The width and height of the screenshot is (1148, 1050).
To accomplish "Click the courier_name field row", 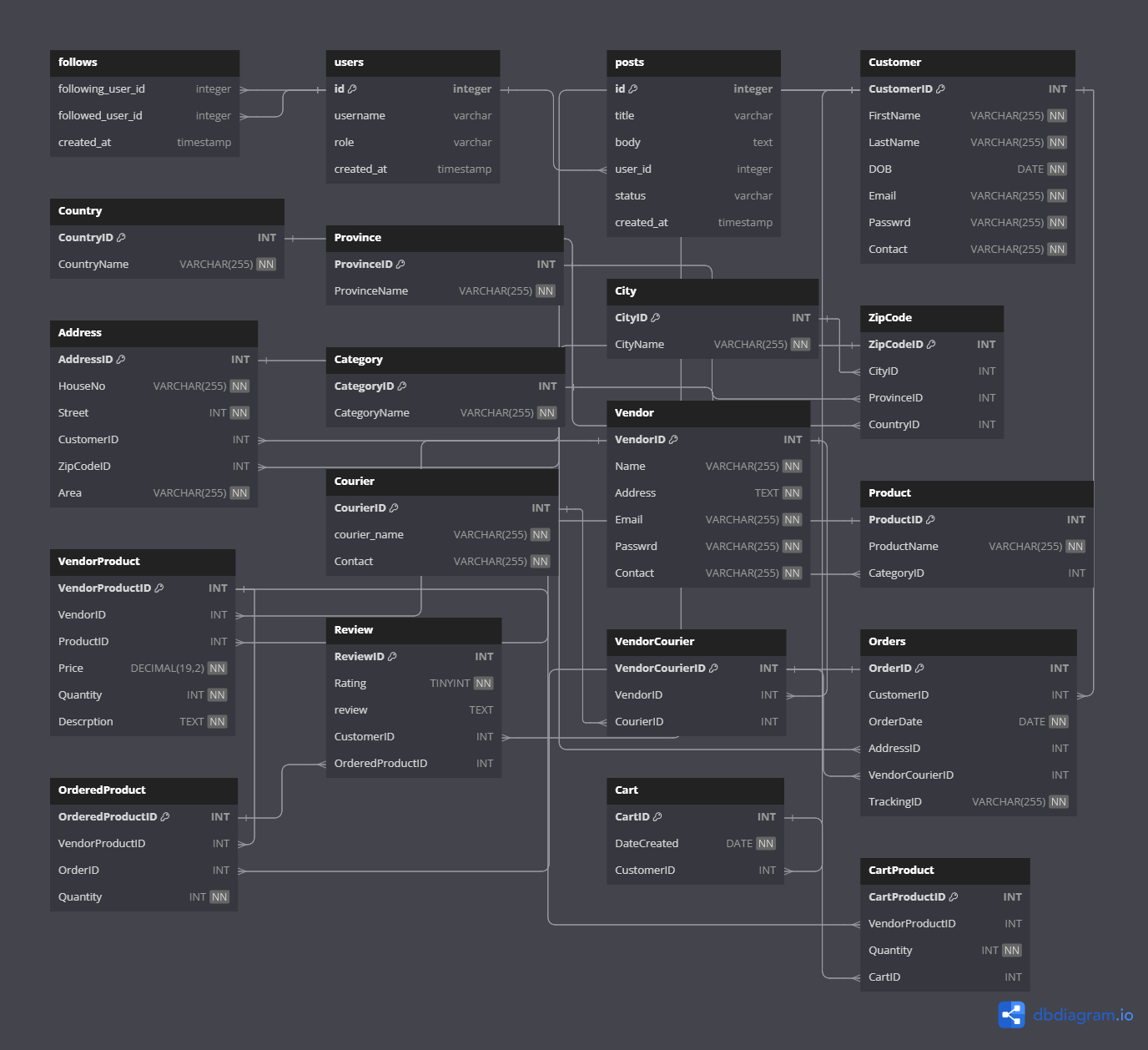I will click(442, 535).
